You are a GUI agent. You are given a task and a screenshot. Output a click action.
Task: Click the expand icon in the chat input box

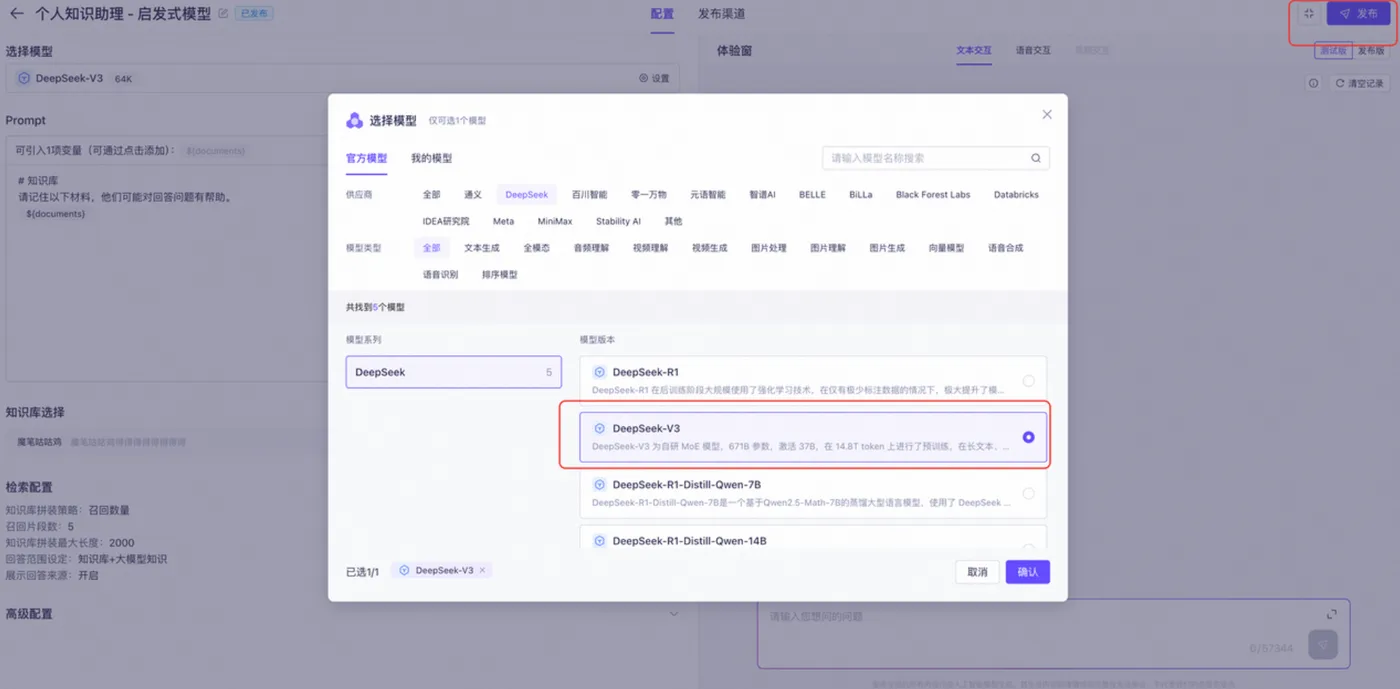[1332, 615]
